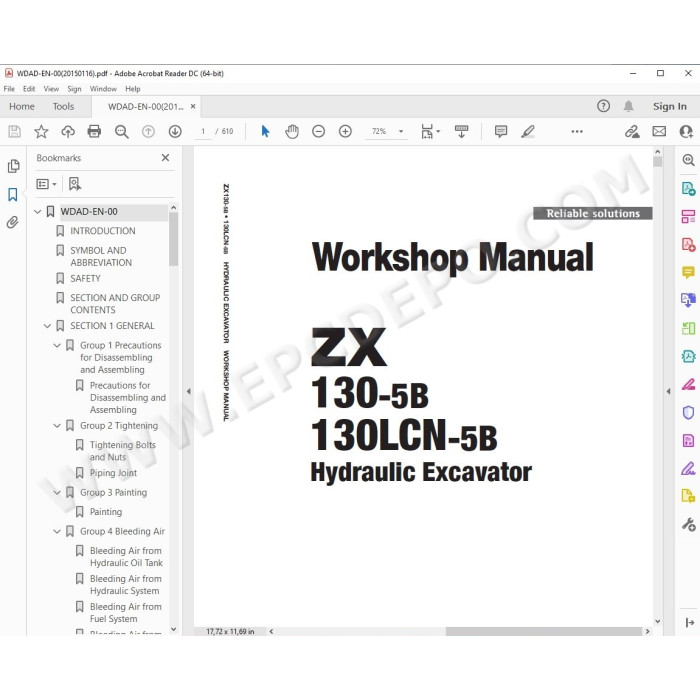Open Help question mark icon
This screenshot has width=700, height=700.
click(x=603, y=106)
